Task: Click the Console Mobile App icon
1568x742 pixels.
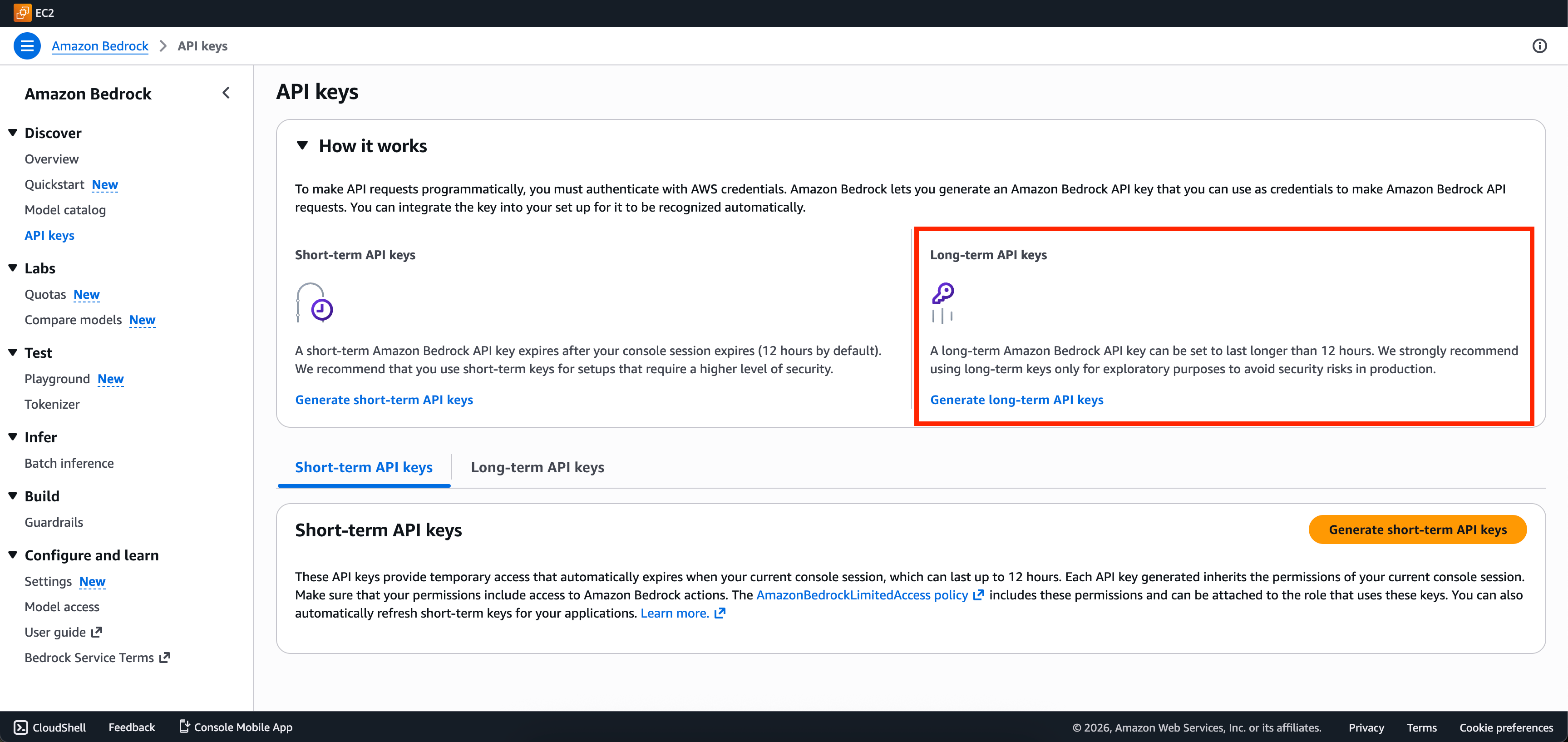Action: click(x=184, y=726)
